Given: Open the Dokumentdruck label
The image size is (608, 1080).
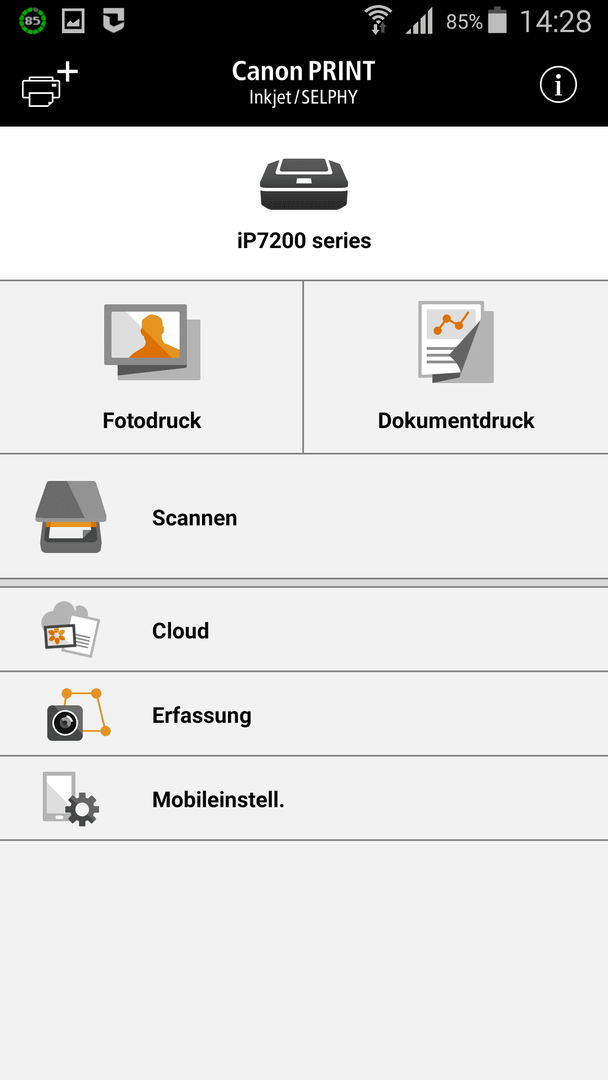Looking at the screenshot, I should pyautogui.click(x=456, y=421).
